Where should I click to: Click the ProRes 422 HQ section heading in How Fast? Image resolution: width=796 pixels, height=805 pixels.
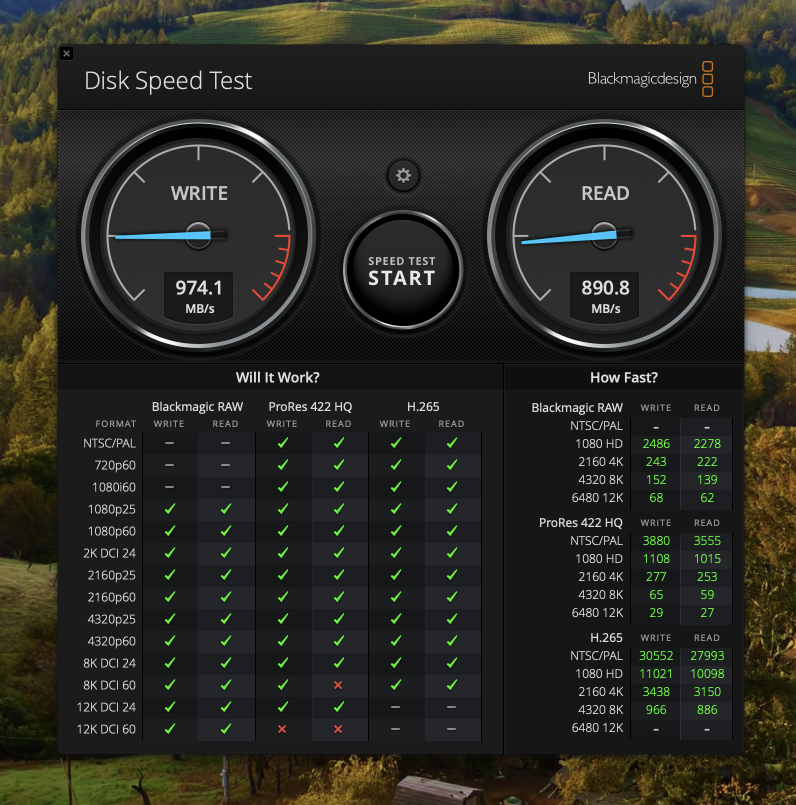[580, 523]
